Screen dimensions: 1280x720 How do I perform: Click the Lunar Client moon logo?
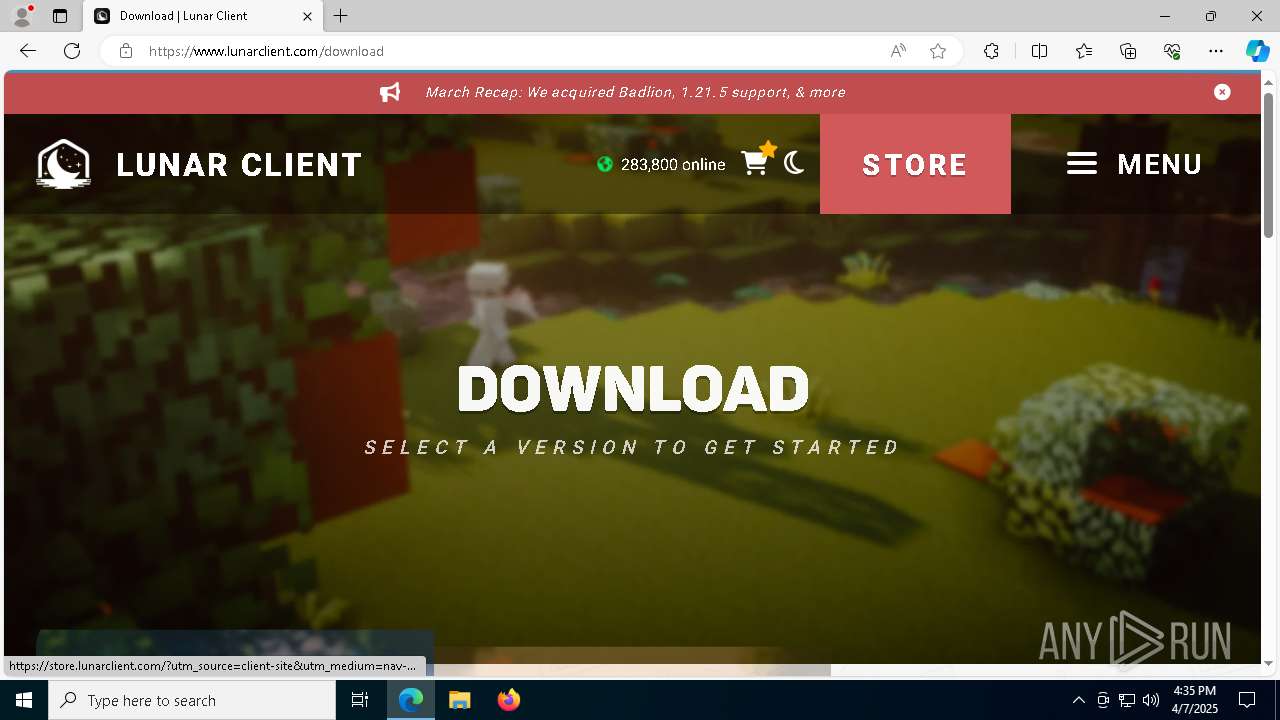tap(64, 164)
